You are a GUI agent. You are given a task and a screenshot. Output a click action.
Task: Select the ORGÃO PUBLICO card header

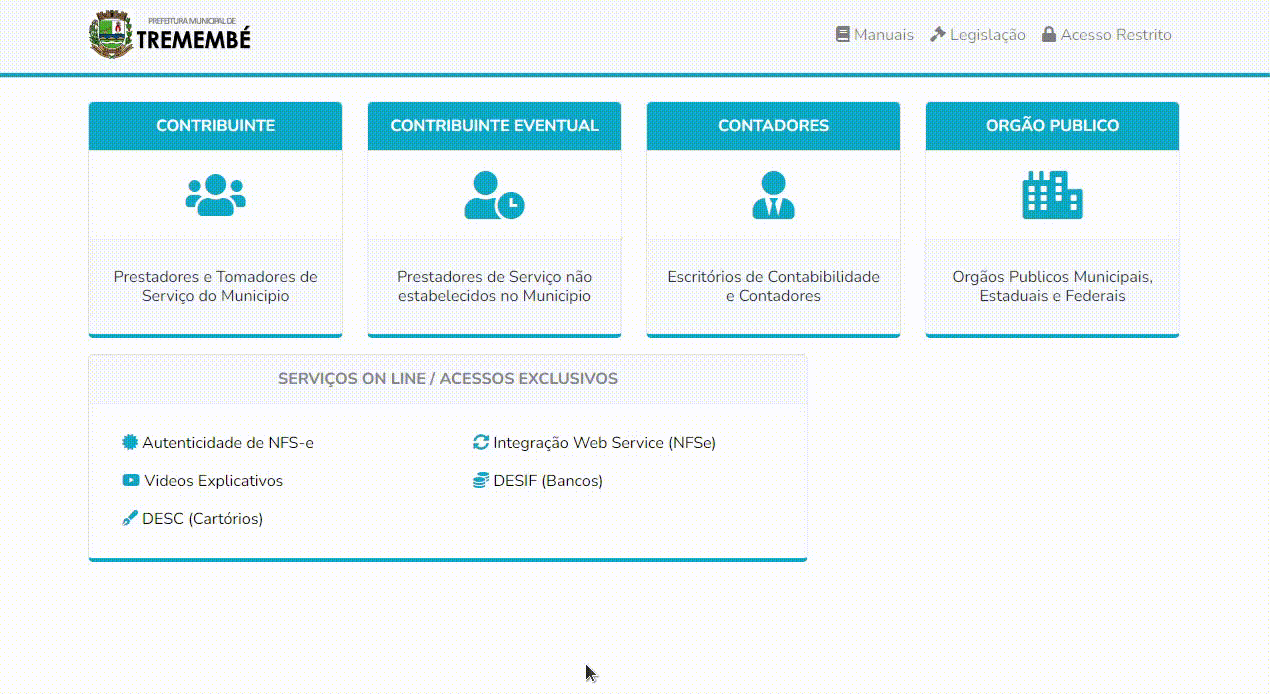tap(1052, 126)
